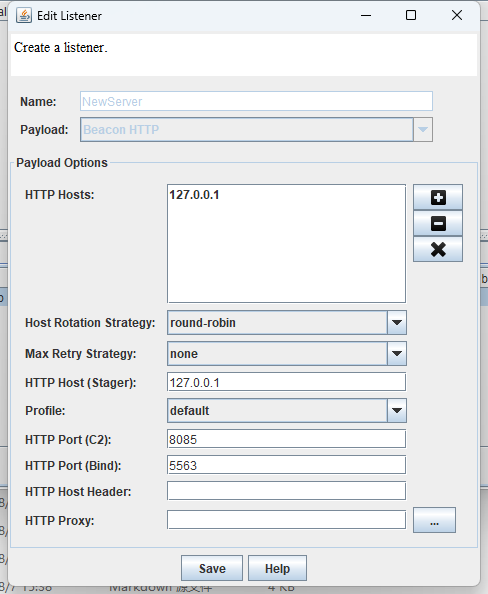Focus the empty HTTP Proxy field

pos(286,520)
